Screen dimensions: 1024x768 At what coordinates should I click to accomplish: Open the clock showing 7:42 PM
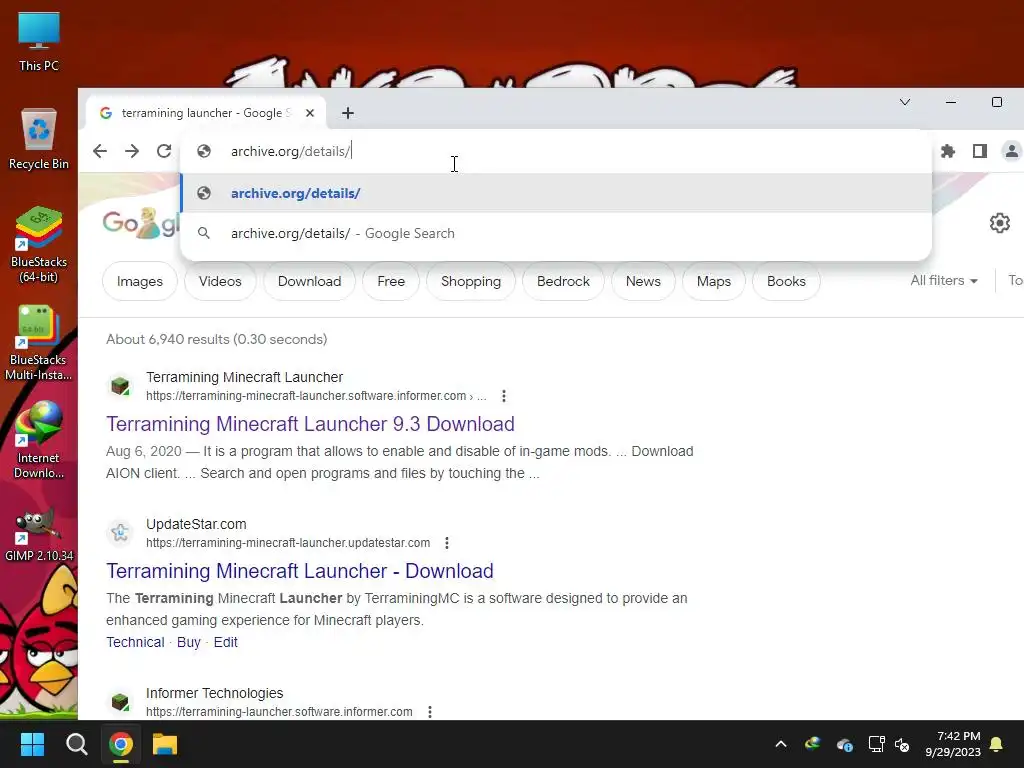(x=953, y=744)
